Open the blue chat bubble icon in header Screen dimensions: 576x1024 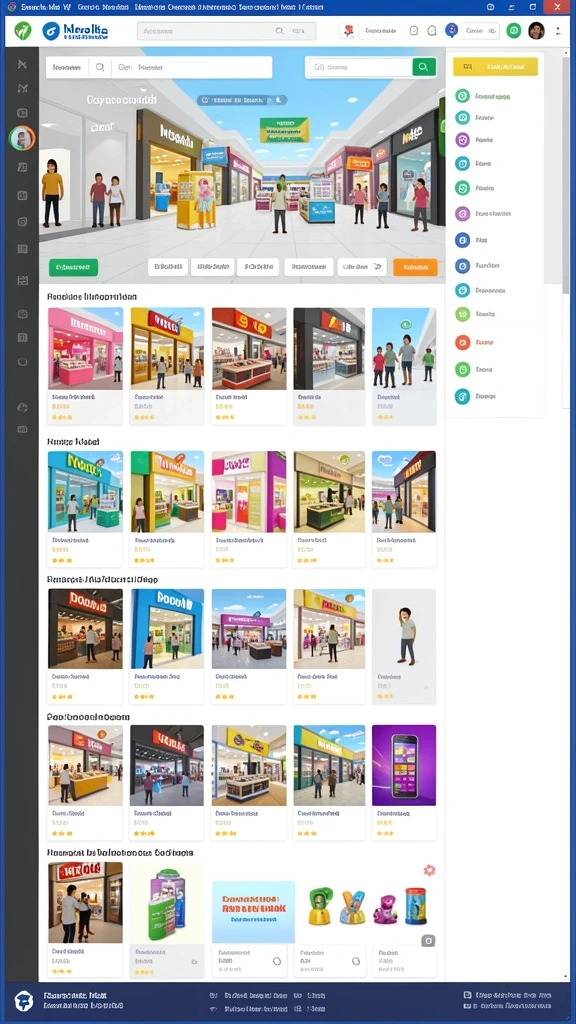click(x=451, y=30)
